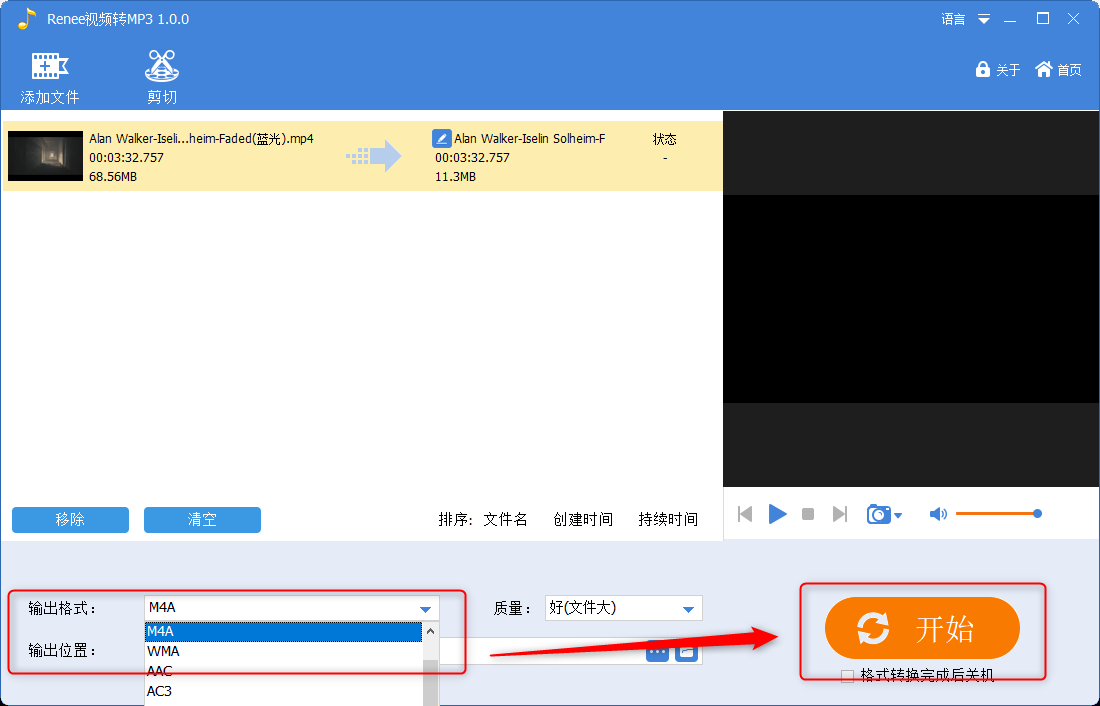This screenshot has width=1100, height=706.
Task: Open the Cut (剪切) scissors tool
Action: click(x=161, y=66)
